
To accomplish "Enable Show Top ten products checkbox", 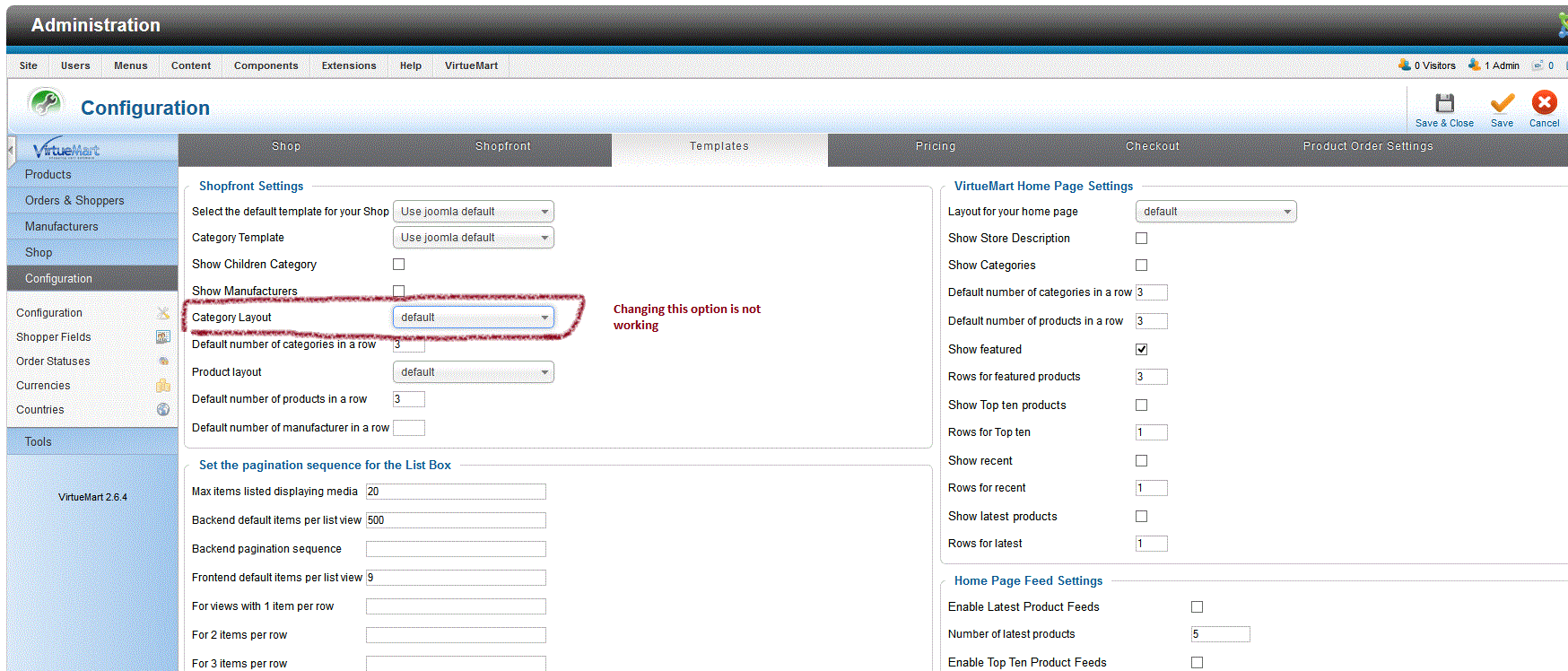I will point(1142,405).
